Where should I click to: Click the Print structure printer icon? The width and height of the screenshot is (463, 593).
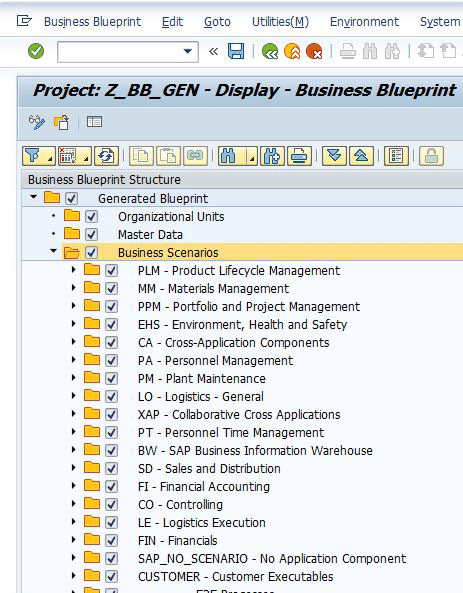pyautogui.click(x=299, y=156)
